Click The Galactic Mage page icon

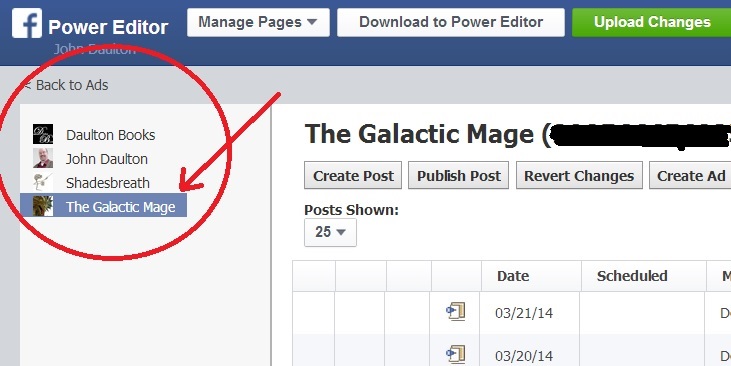(43, 206)
